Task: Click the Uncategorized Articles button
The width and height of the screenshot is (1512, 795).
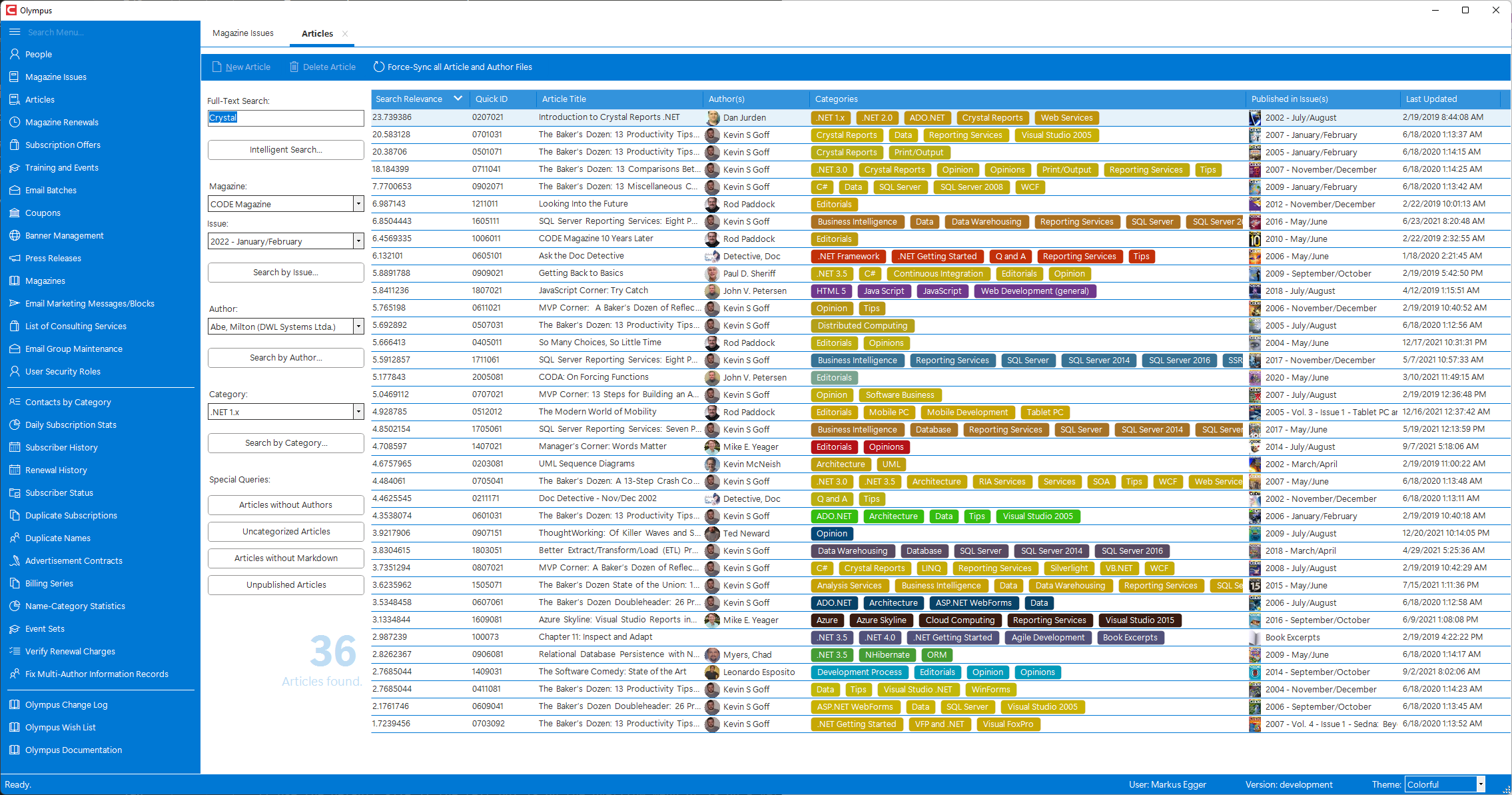Action: coord(286,532)
